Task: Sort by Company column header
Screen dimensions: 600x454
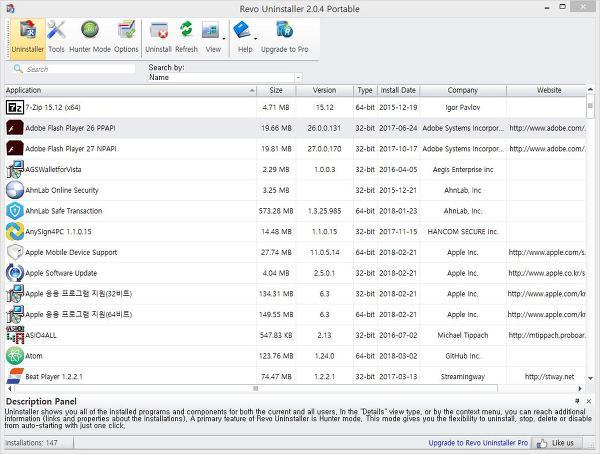Action: click(463, 90)
